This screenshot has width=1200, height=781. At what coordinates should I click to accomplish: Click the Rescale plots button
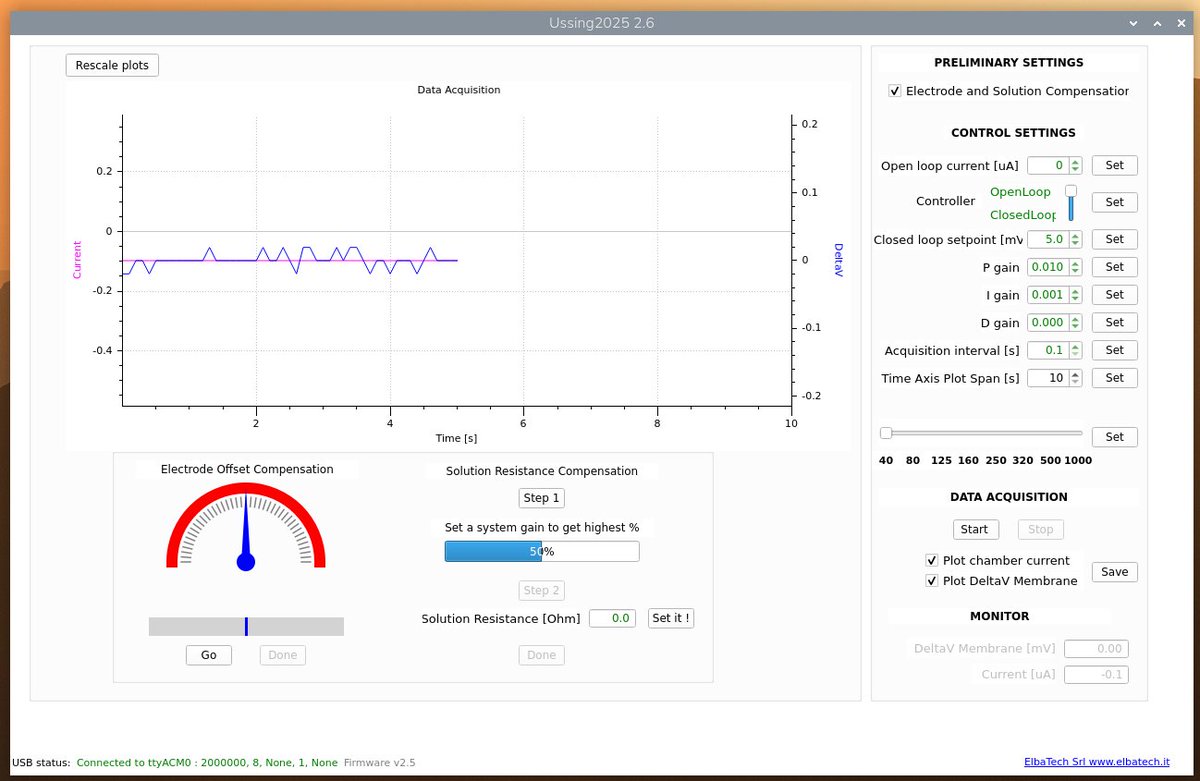112,65
